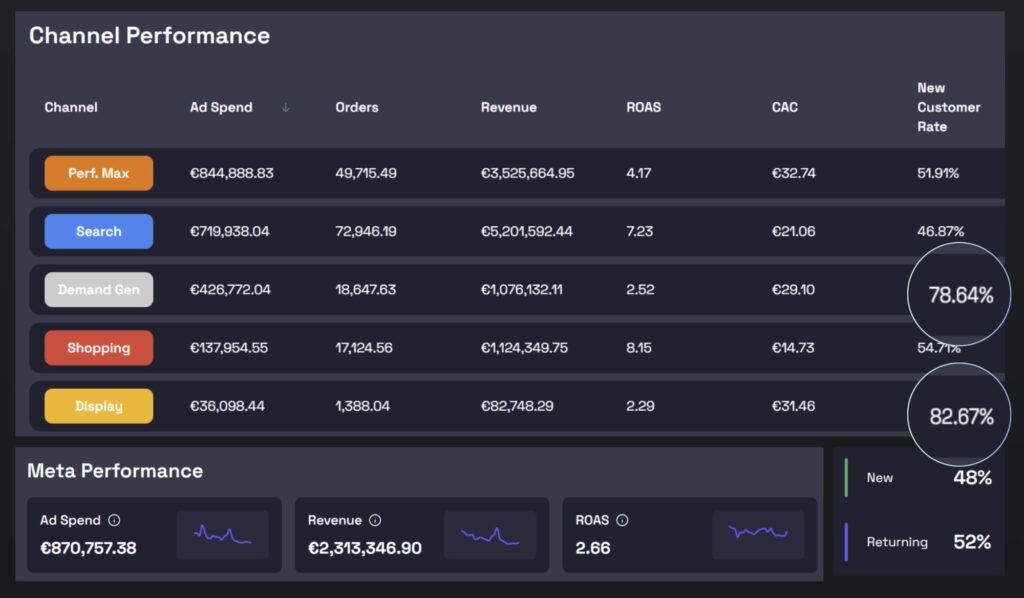Image resolution: width=1024 pixels, height=598 pixels.
Task: Click Perf. Max ad spend €844,888.83
Action: (x=231, y=173)
